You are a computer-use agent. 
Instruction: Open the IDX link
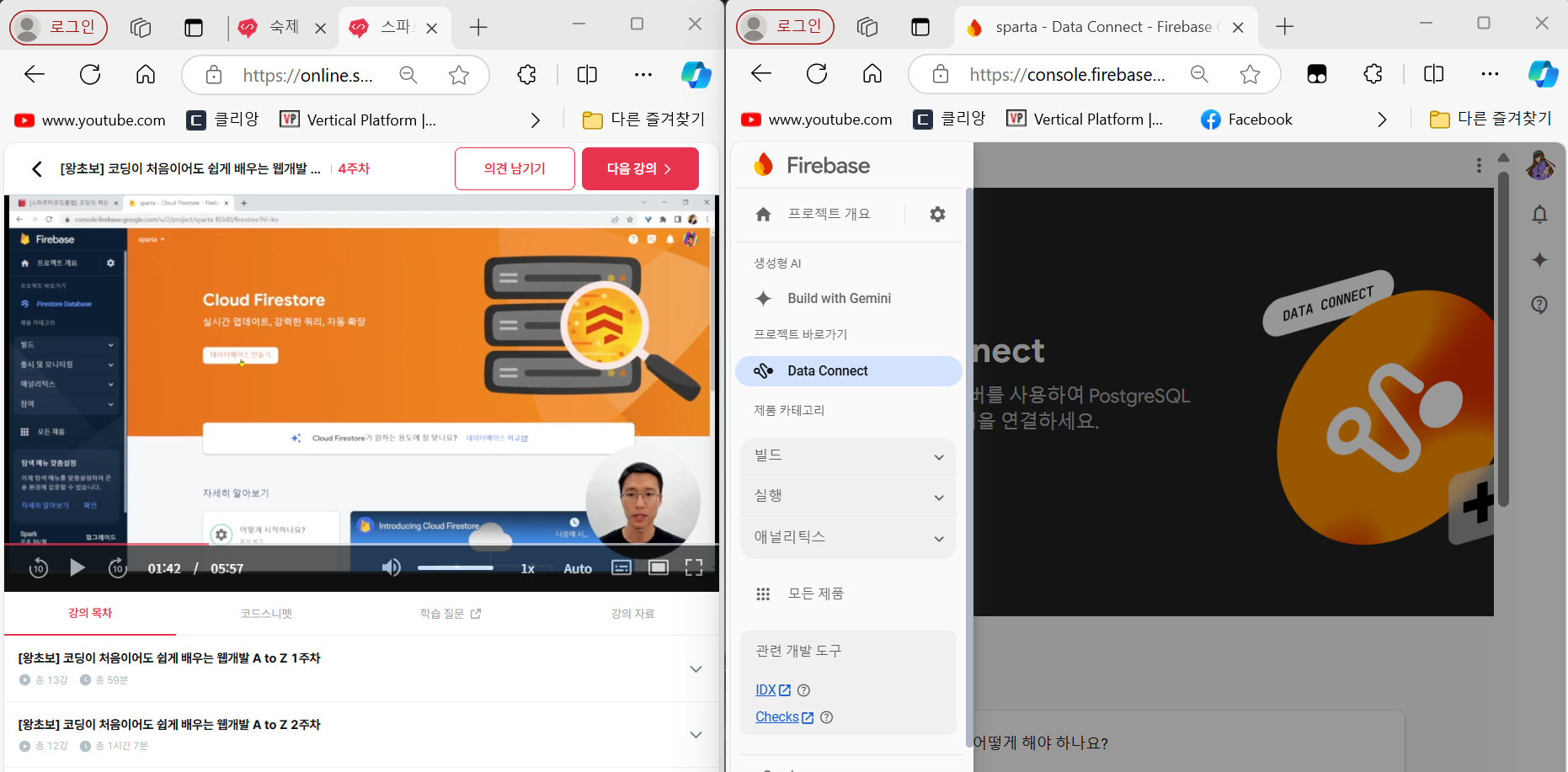tap(773, 690)
